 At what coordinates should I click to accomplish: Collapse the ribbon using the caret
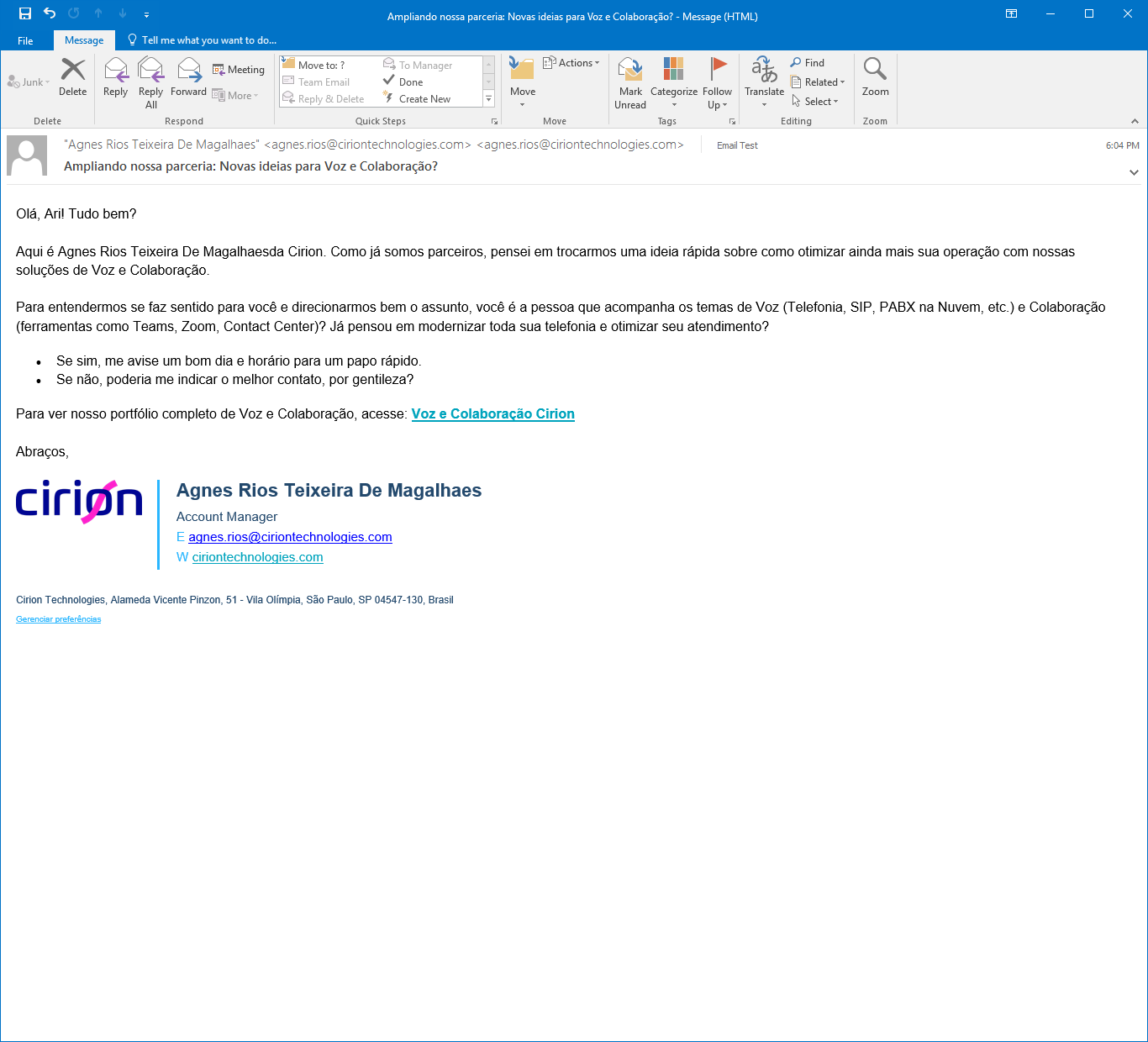tap(1135, 121)
